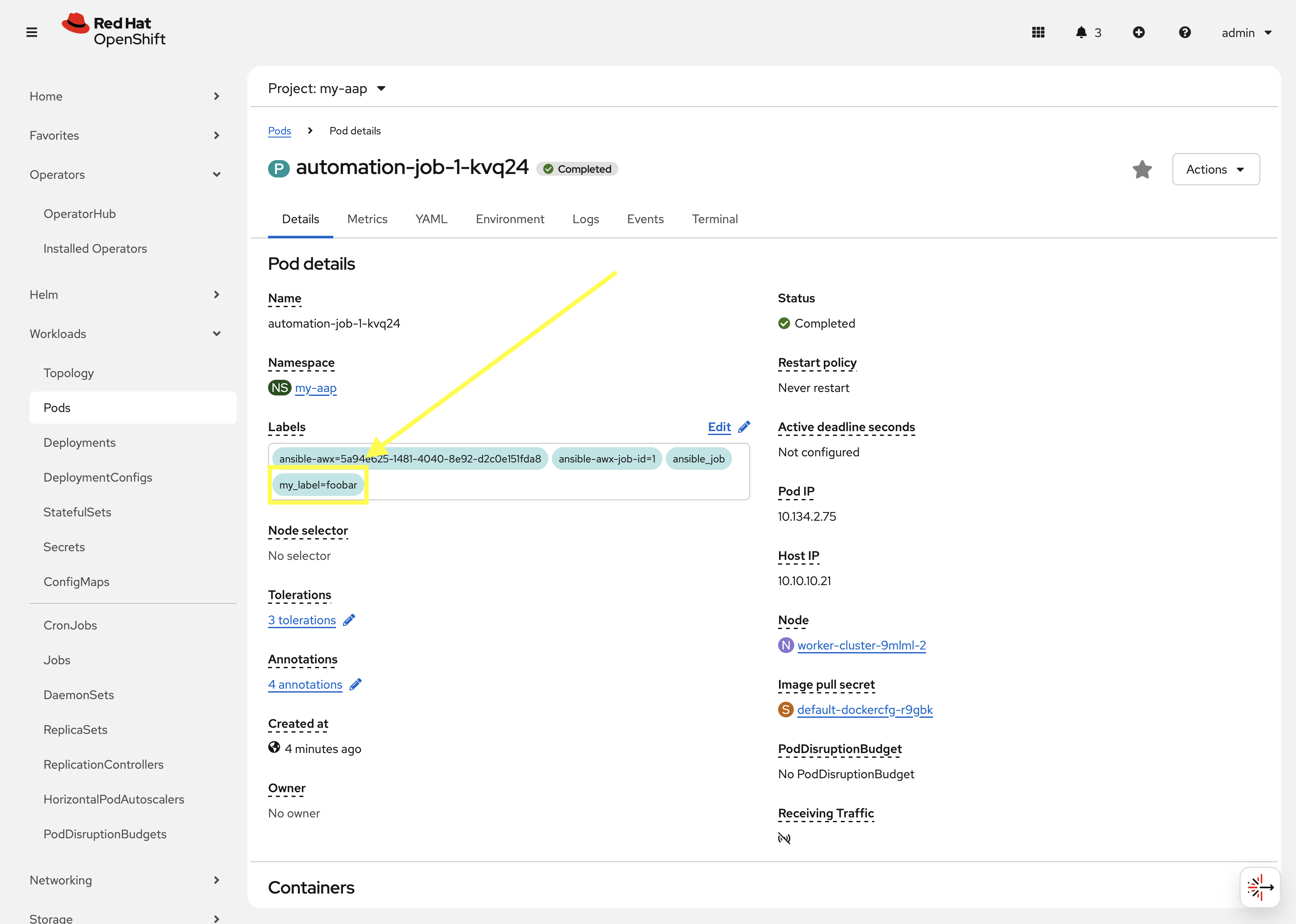Open the Lightspeed assistant floating icon

[x=1259, y=887]
